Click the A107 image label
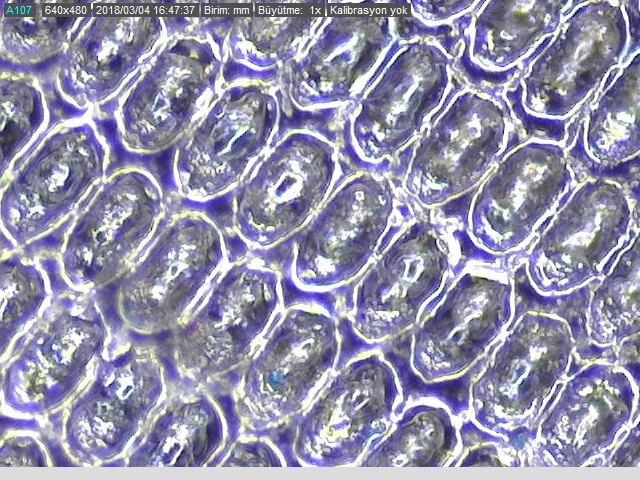Viewport: 640px width, 480px height. [x=20, y=10]
